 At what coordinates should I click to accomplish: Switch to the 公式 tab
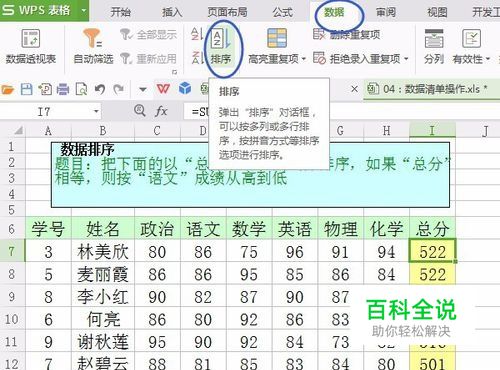click(x=282, y=12)
